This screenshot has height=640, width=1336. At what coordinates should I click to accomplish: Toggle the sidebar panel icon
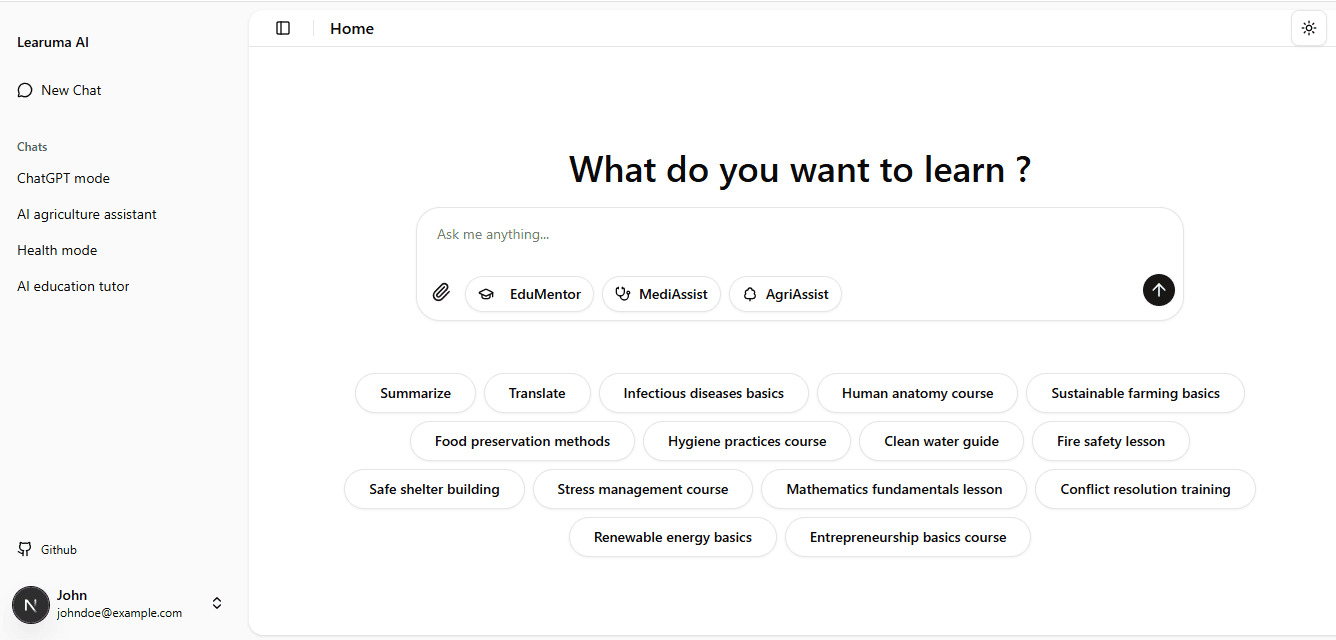[283, 28]
